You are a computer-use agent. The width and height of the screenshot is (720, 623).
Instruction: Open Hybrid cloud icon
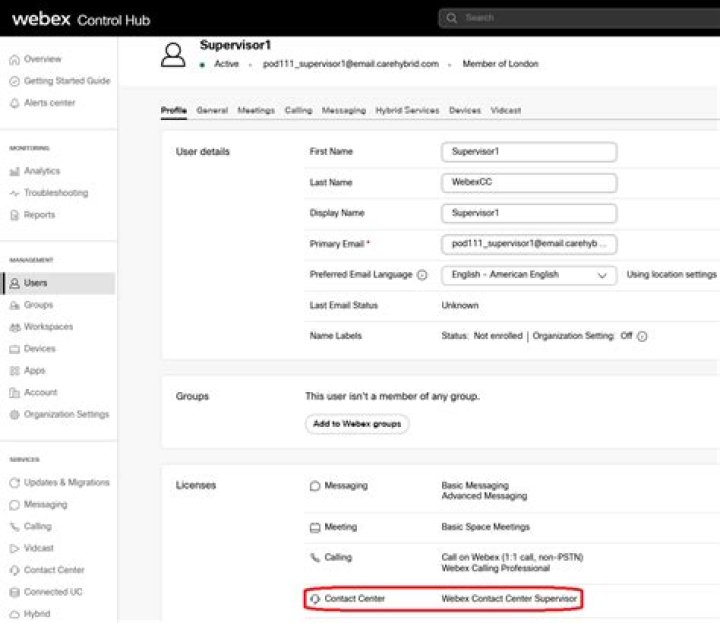(x=15, y=614)
